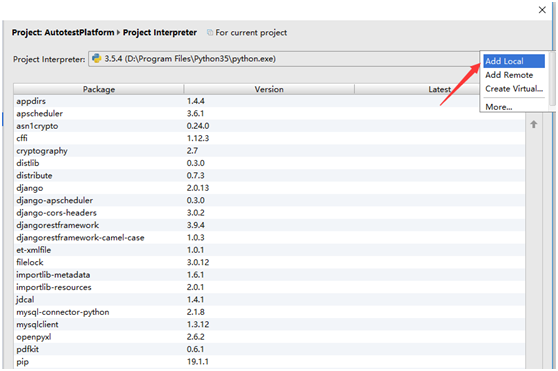Select the cryptography package row
The height and width of the screenshot is (371, 558).
tap(269, 150)
